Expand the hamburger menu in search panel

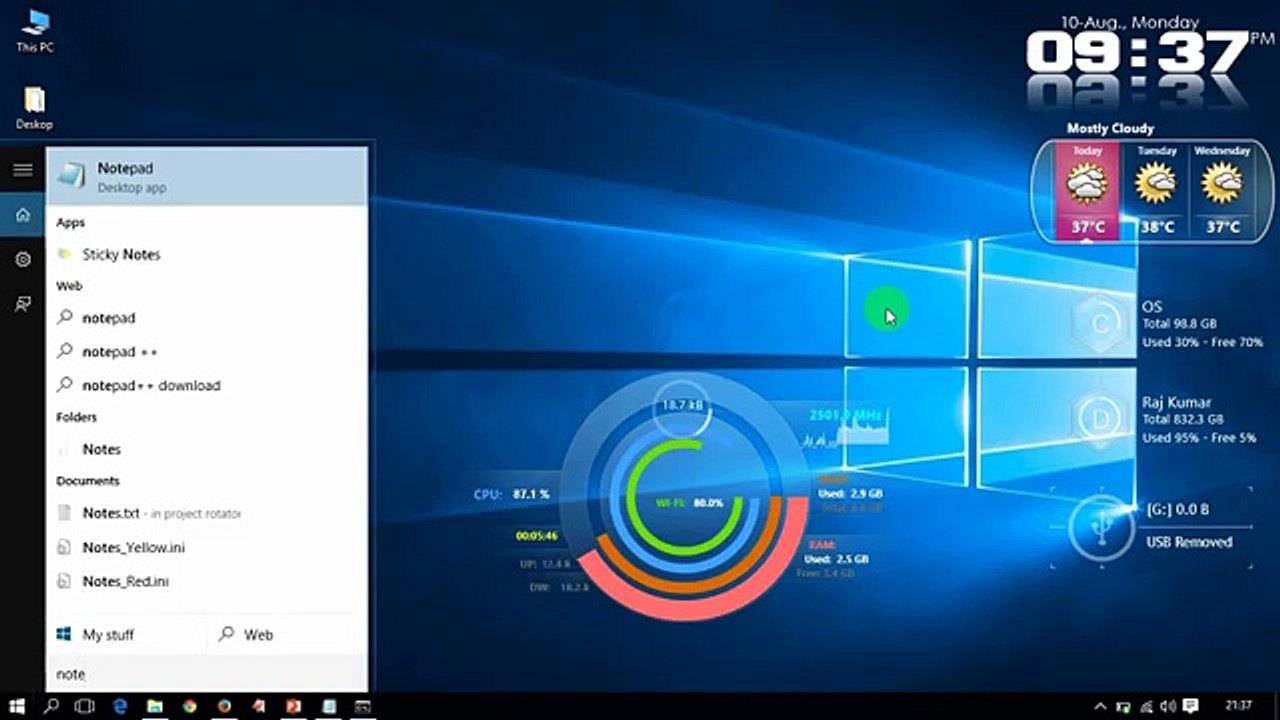(22, 170)
